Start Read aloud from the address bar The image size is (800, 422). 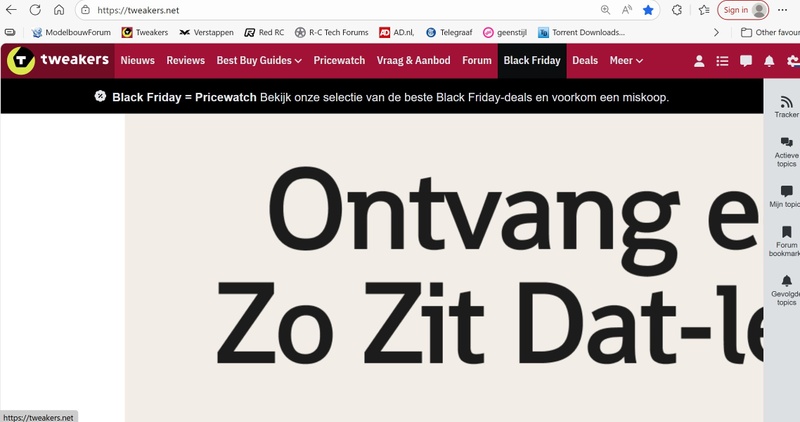point(627,10)
